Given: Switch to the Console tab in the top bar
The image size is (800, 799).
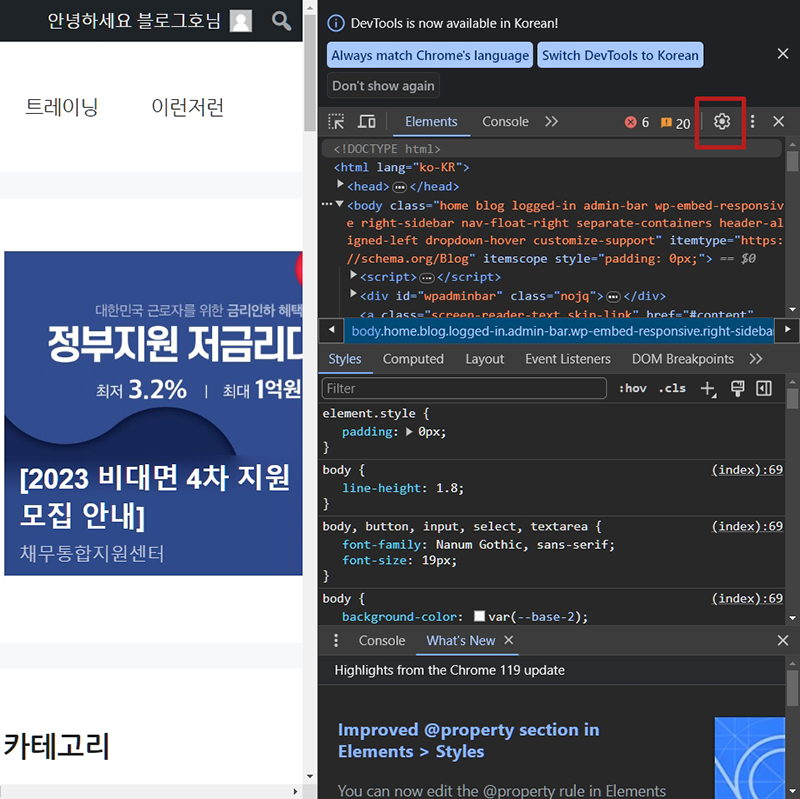Looking at the screenshot, I should coord(505,122).
